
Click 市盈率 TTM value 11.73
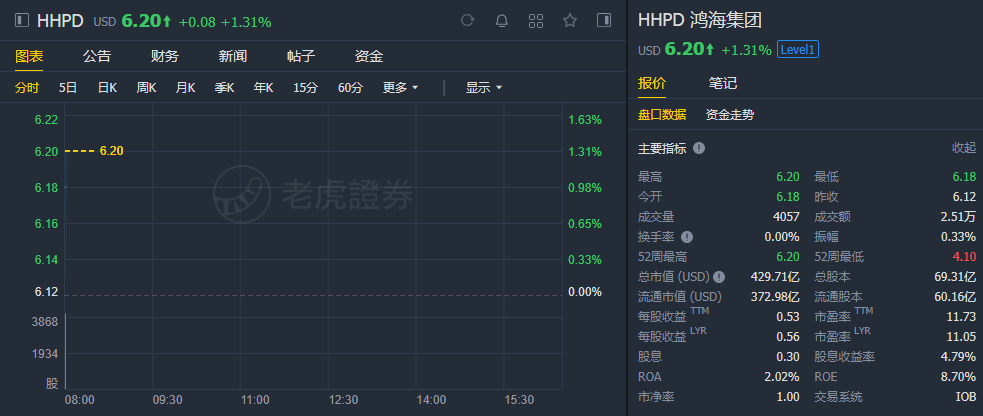pos(962,317)
